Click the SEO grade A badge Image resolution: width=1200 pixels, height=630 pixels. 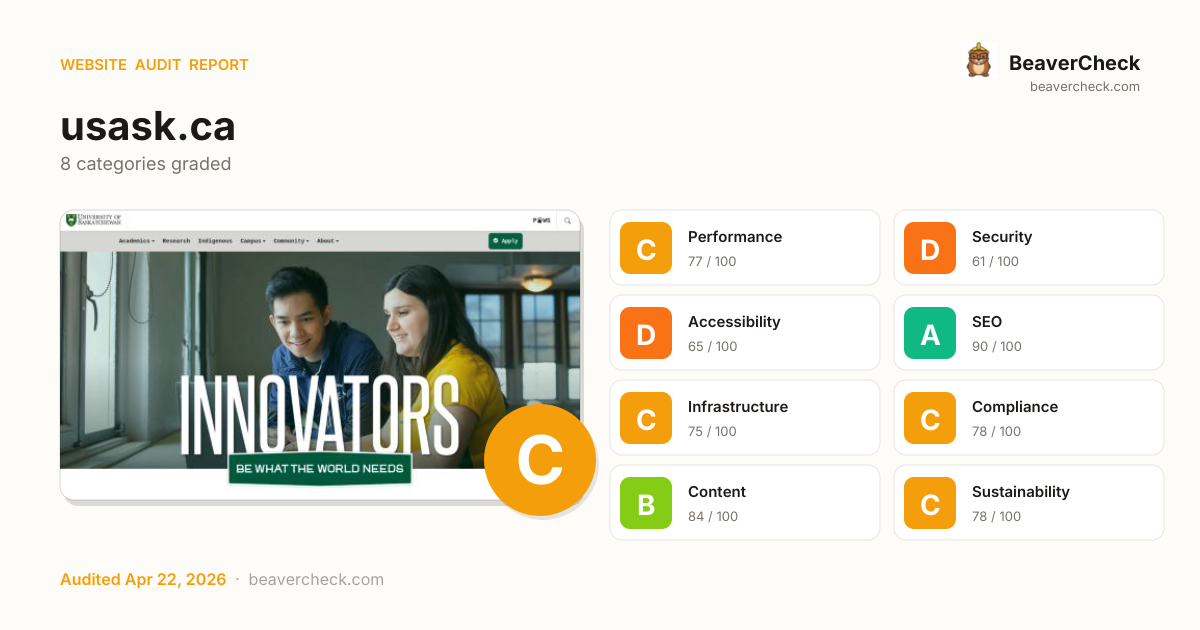point(930,333)
